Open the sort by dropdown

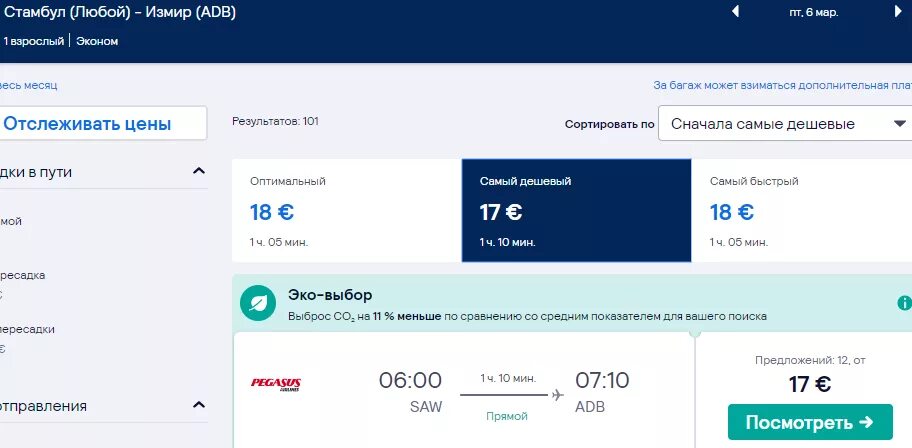pos(785,123)
